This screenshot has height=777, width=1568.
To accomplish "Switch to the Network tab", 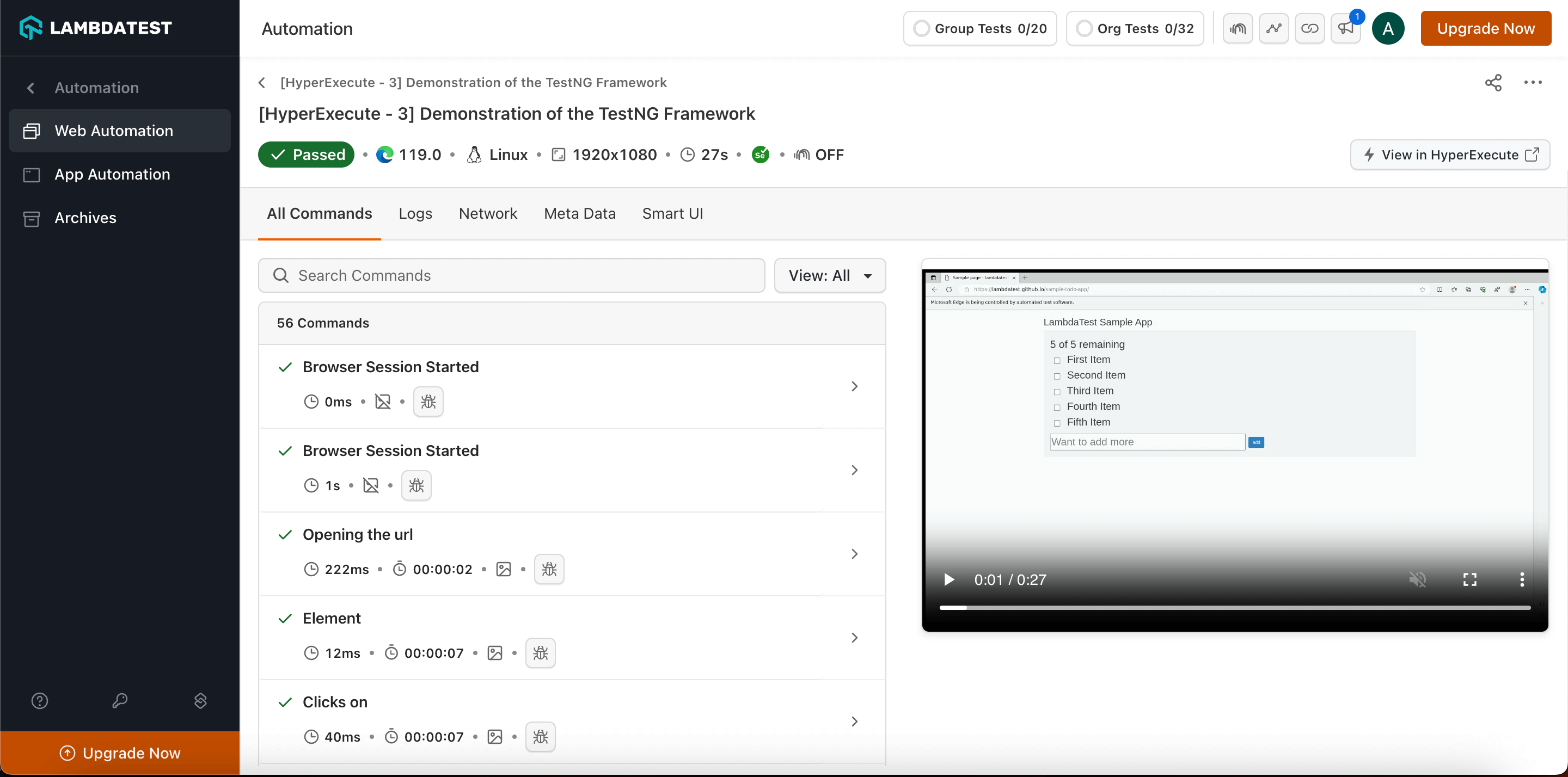I will pos(488,214).
